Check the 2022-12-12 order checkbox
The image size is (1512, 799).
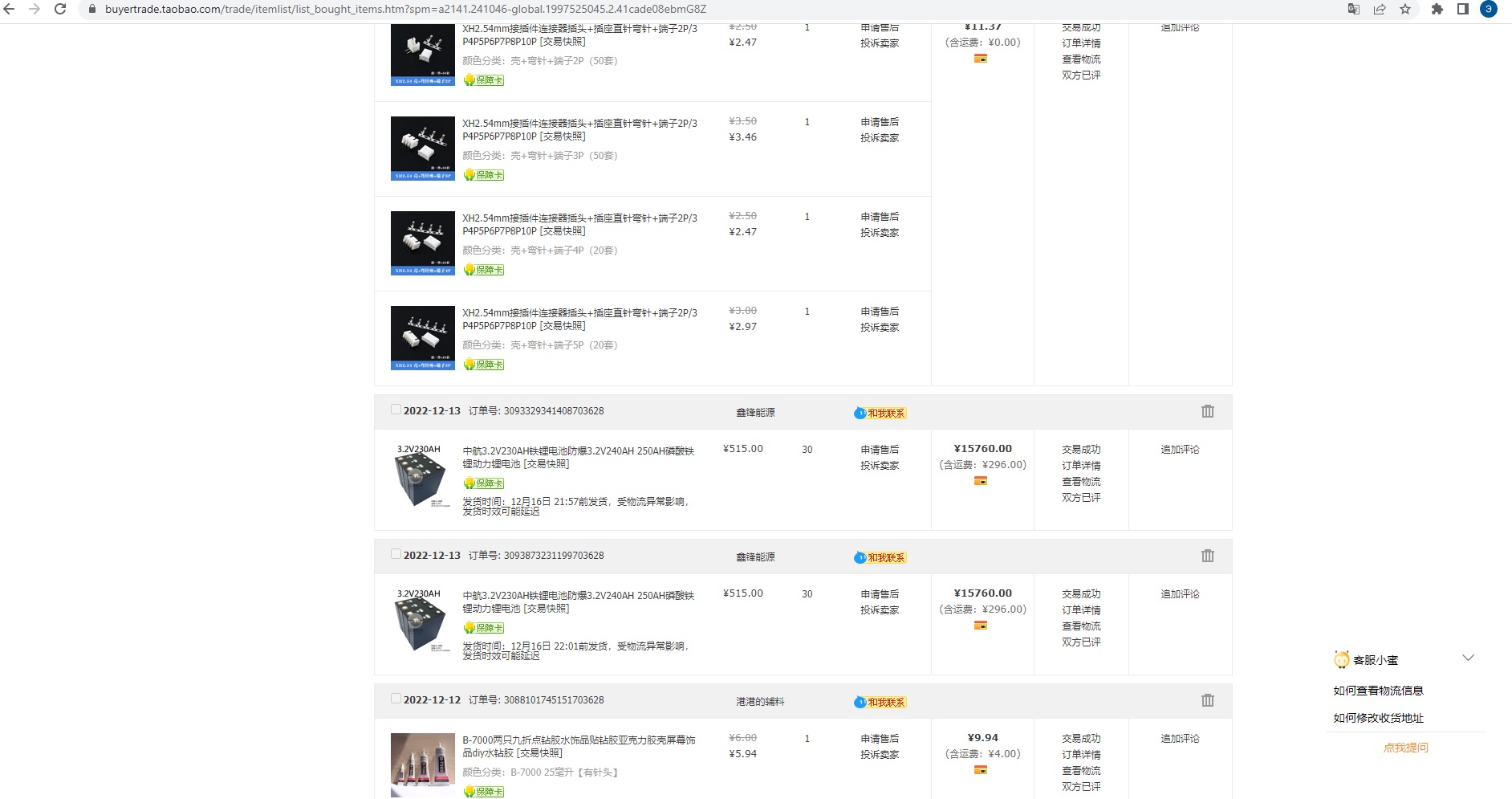396,699
